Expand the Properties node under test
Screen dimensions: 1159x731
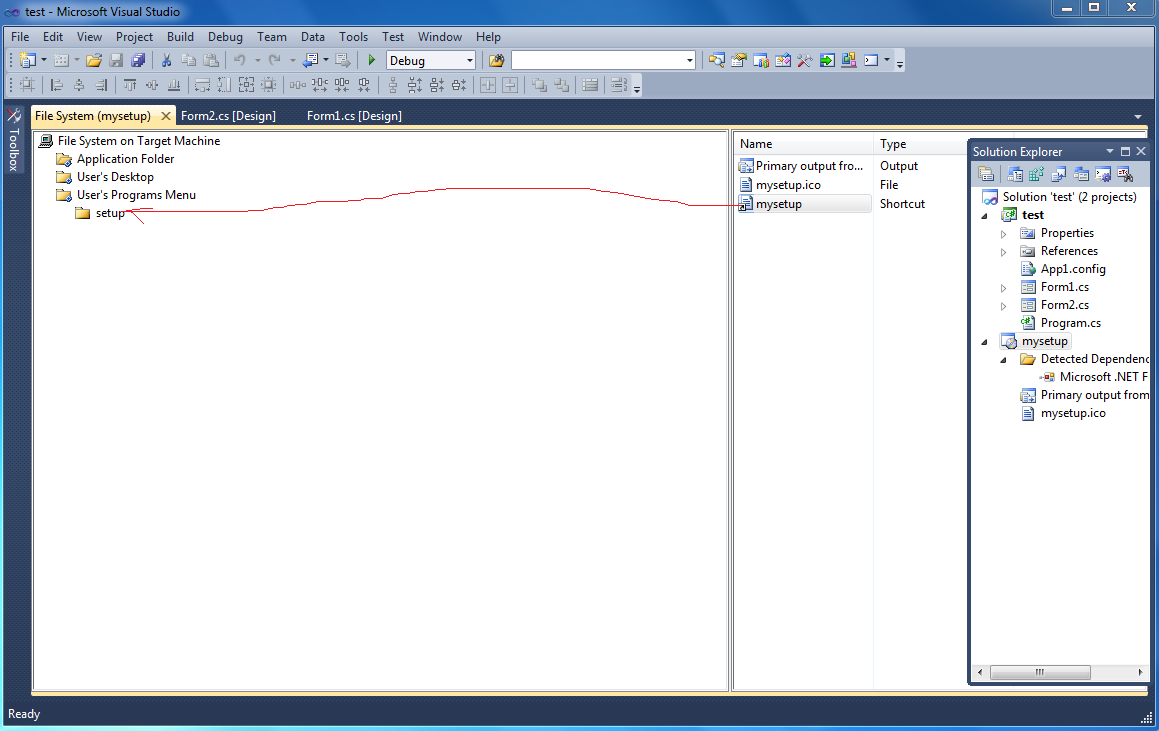click(x=1004, y=234)
